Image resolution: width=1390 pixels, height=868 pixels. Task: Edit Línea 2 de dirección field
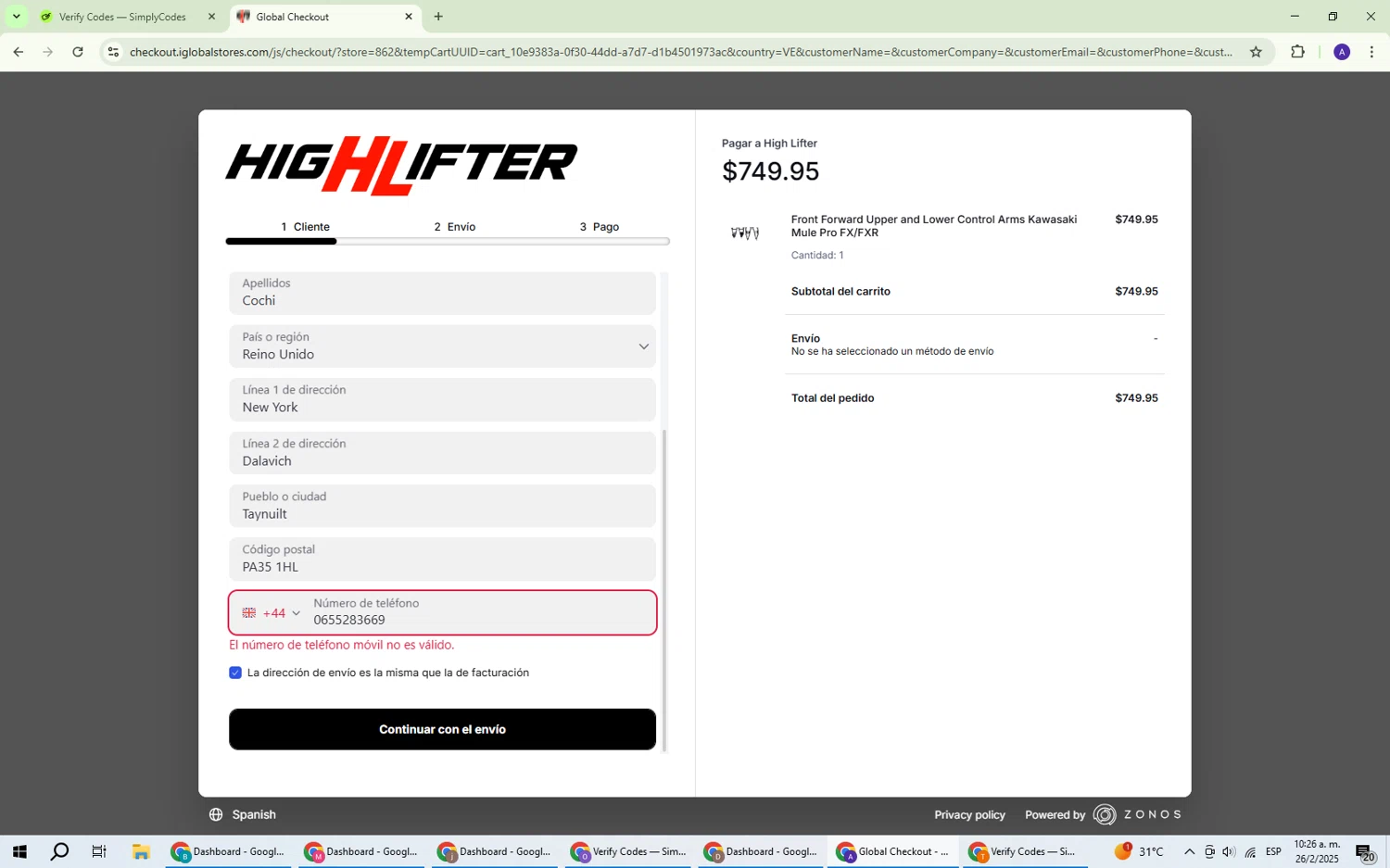pyautogui.click(x=442, y=453)
